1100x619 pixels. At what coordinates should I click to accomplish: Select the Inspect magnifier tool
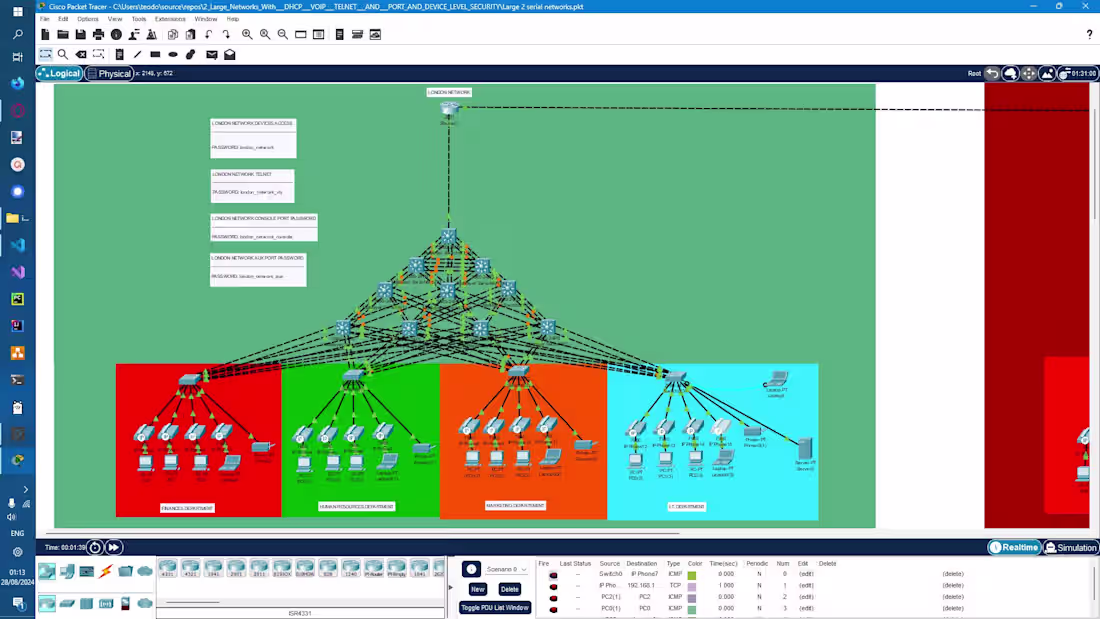coord(62,54)
